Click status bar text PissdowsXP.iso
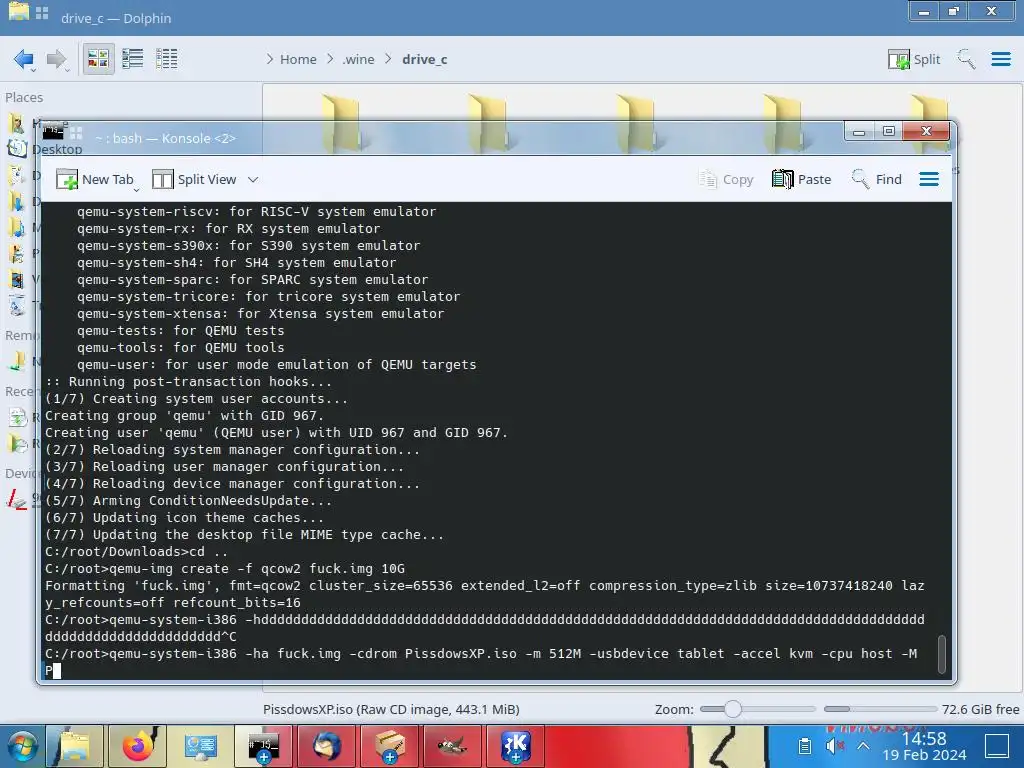The image size is (1024, 768). [x=391, y=709]
